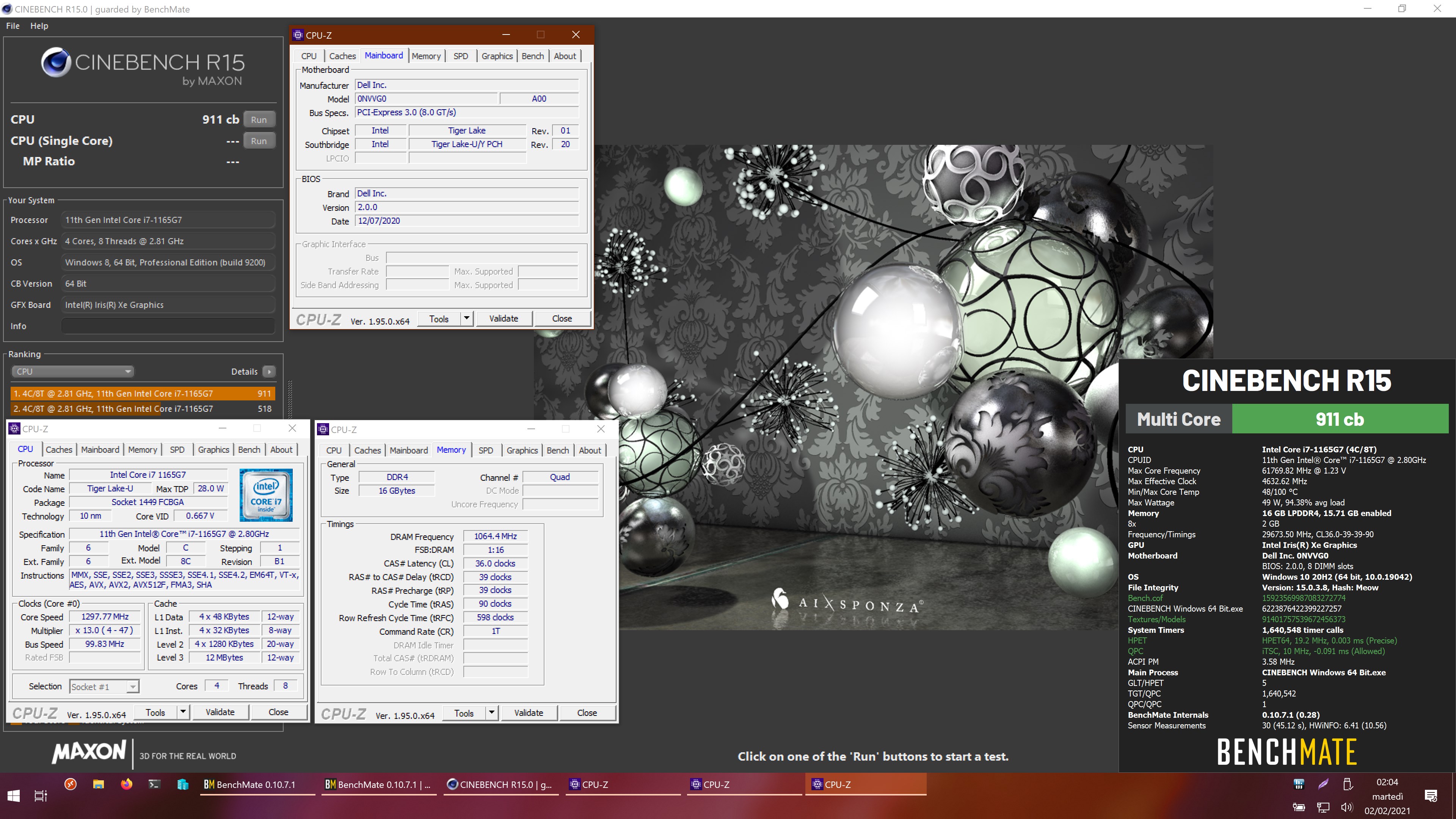The width and height of the screenshot is (1456, 819).
Task: Select the ranking row scoring 518
Action: [143, 409]
